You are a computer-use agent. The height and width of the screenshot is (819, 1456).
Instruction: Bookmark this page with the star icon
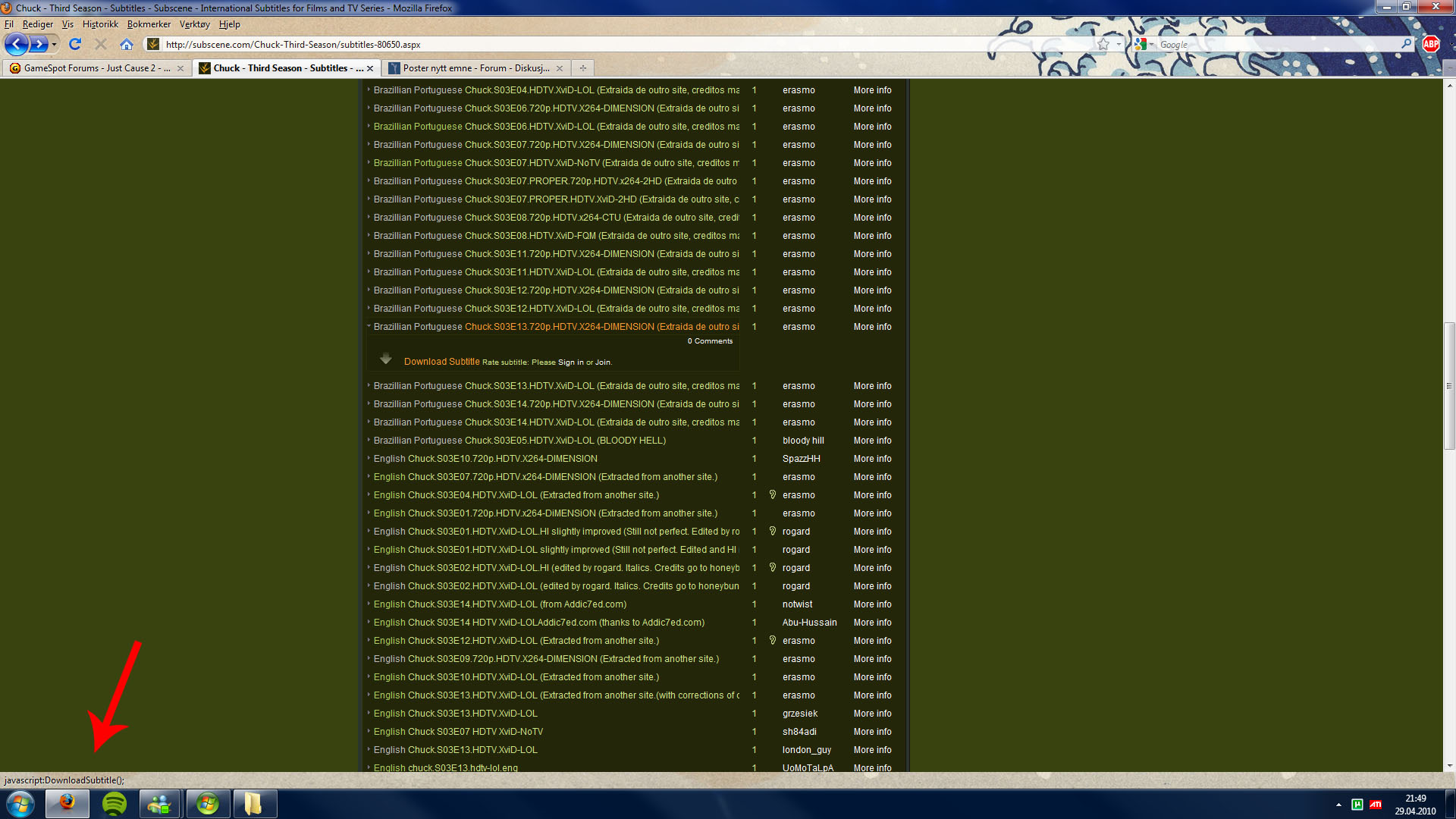coord(1103,44)
